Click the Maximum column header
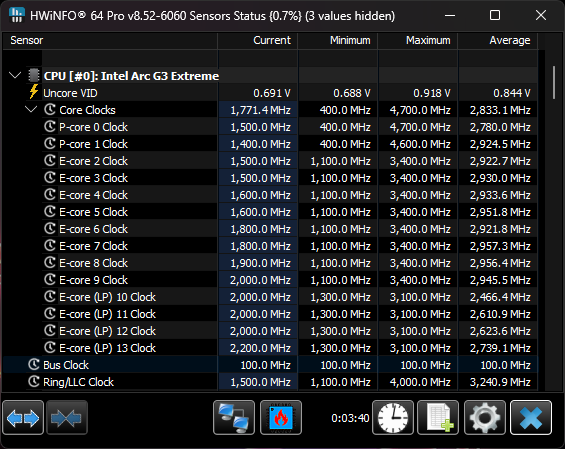 click(418, 40)
